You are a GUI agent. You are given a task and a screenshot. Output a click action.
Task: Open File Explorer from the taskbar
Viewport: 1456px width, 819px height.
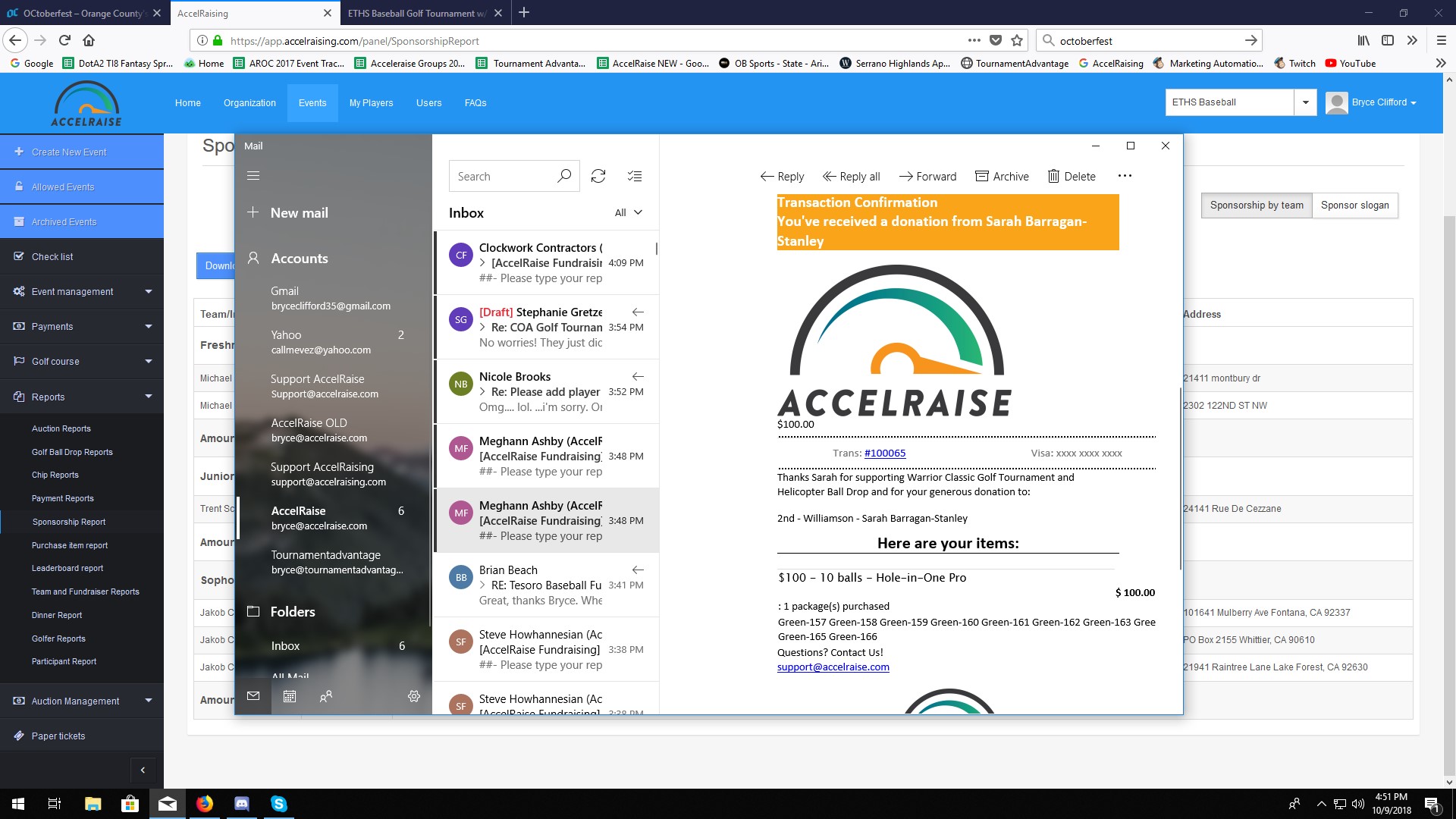[93, 803]
